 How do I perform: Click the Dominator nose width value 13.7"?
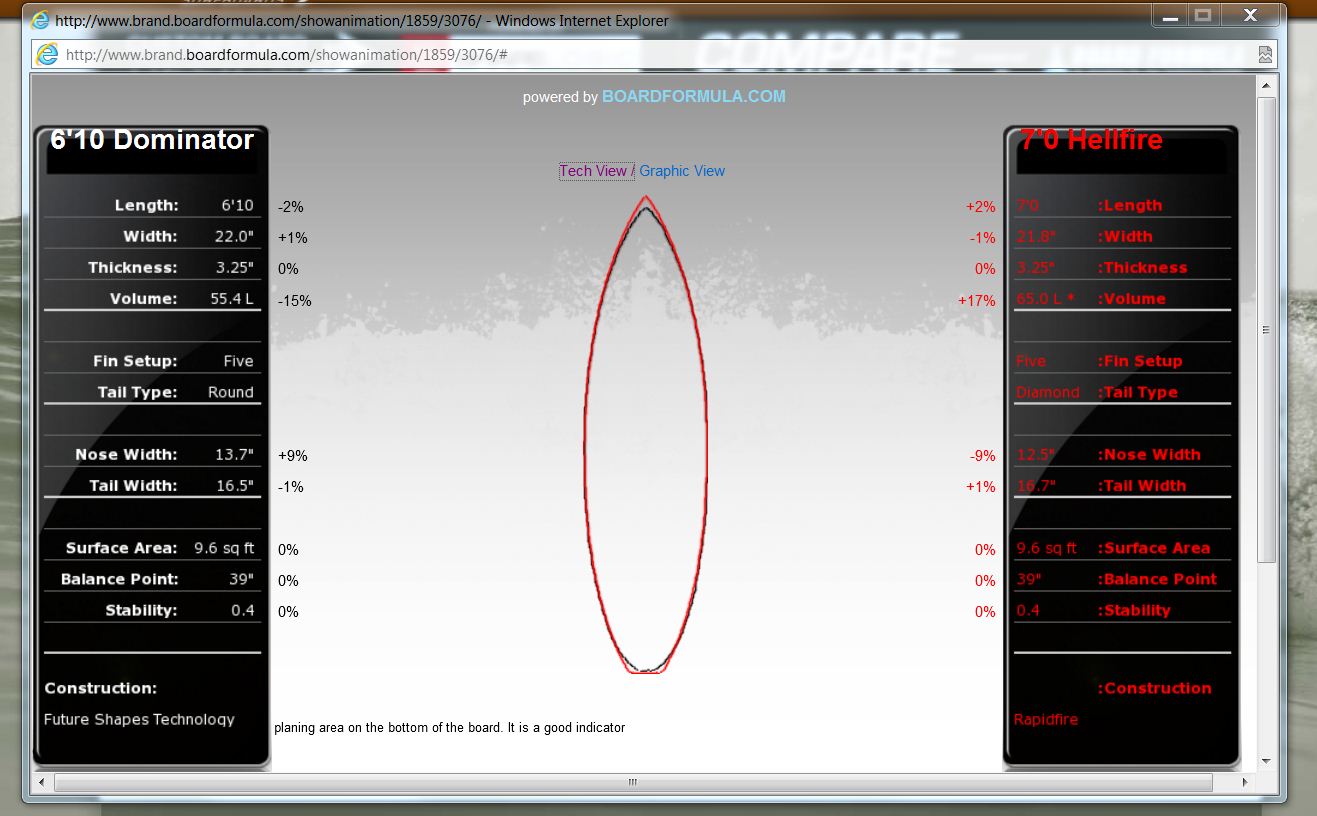pyautogui.click(x=235, y=455)
